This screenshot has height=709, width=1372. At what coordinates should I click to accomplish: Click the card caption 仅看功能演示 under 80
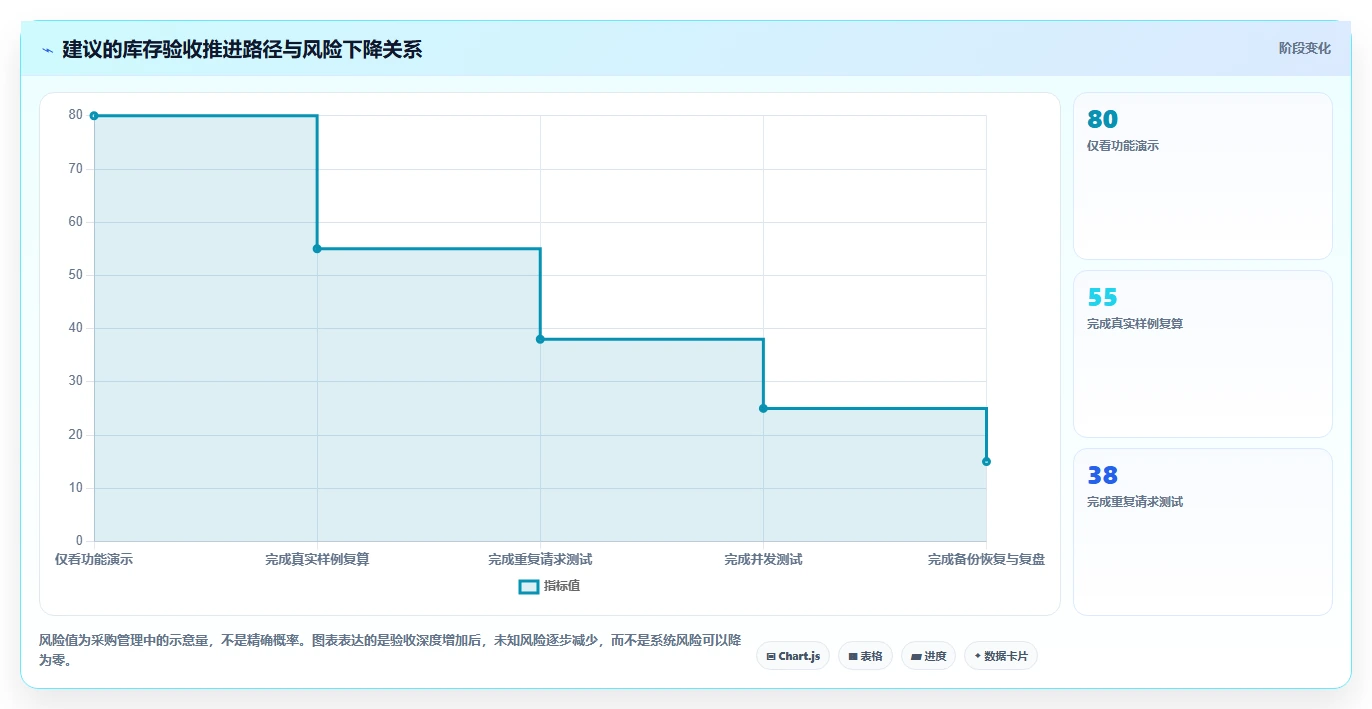(1123, 146)
